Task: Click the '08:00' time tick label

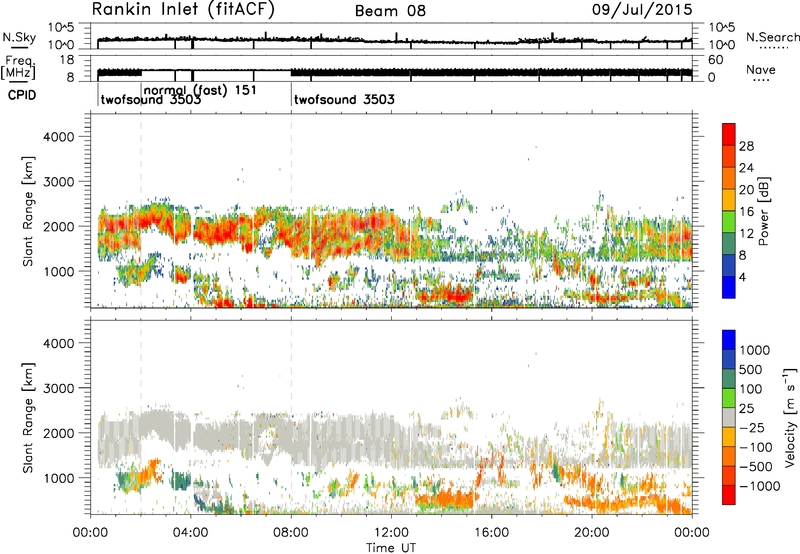Action: (291, 533)
